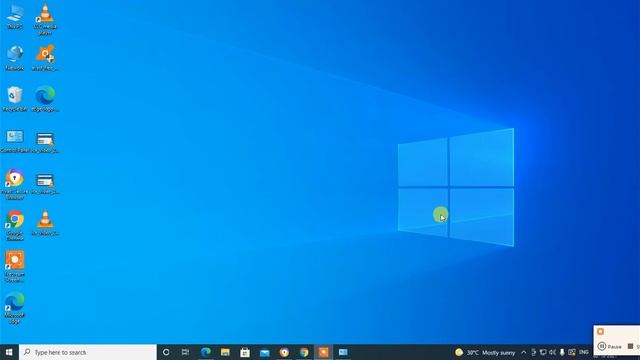Select the VLC video file beside Chrome
Viewport: 640px width, 360px height.
pos(45,223)
